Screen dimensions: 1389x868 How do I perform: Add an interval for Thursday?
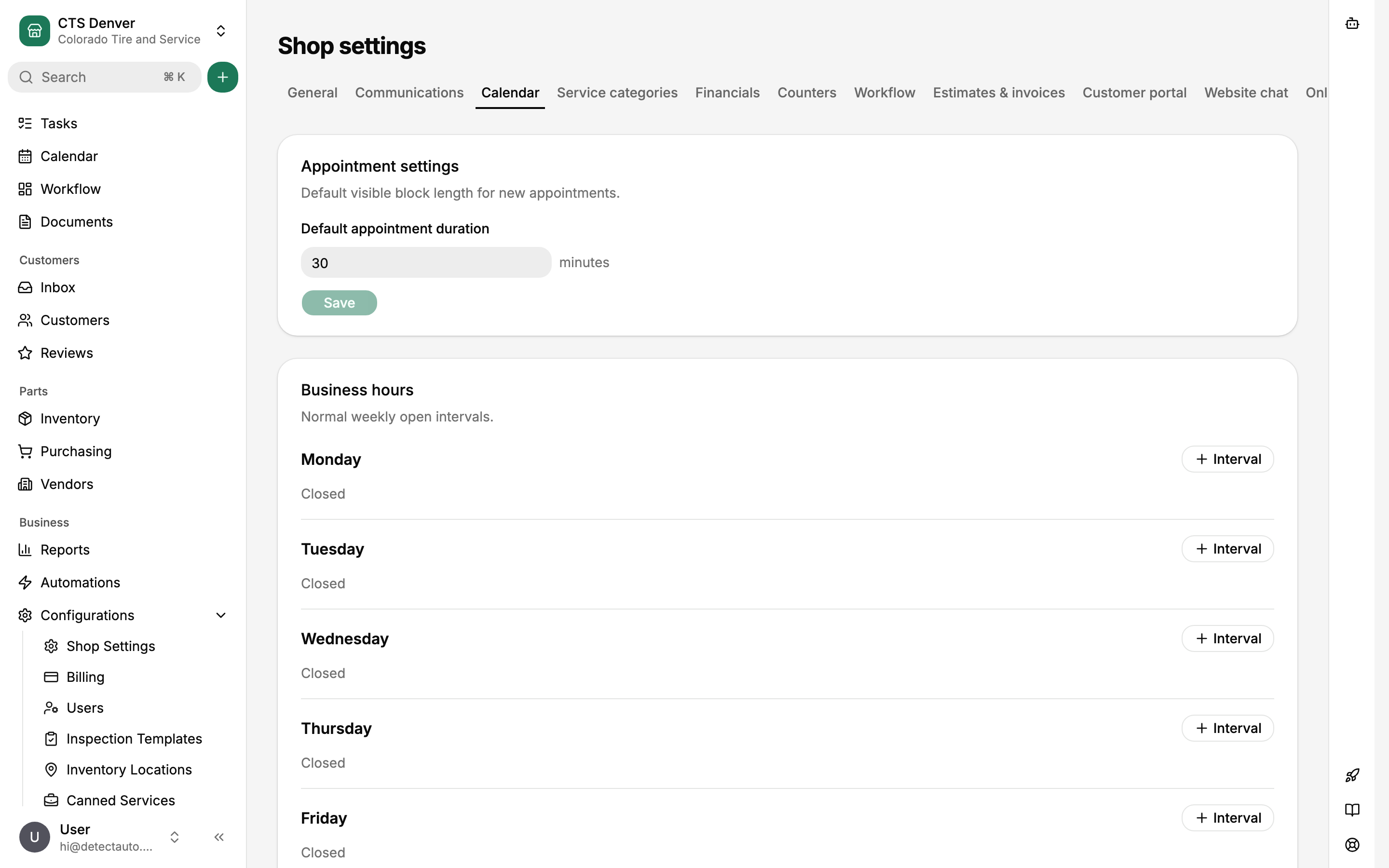tap(1228, 728)
